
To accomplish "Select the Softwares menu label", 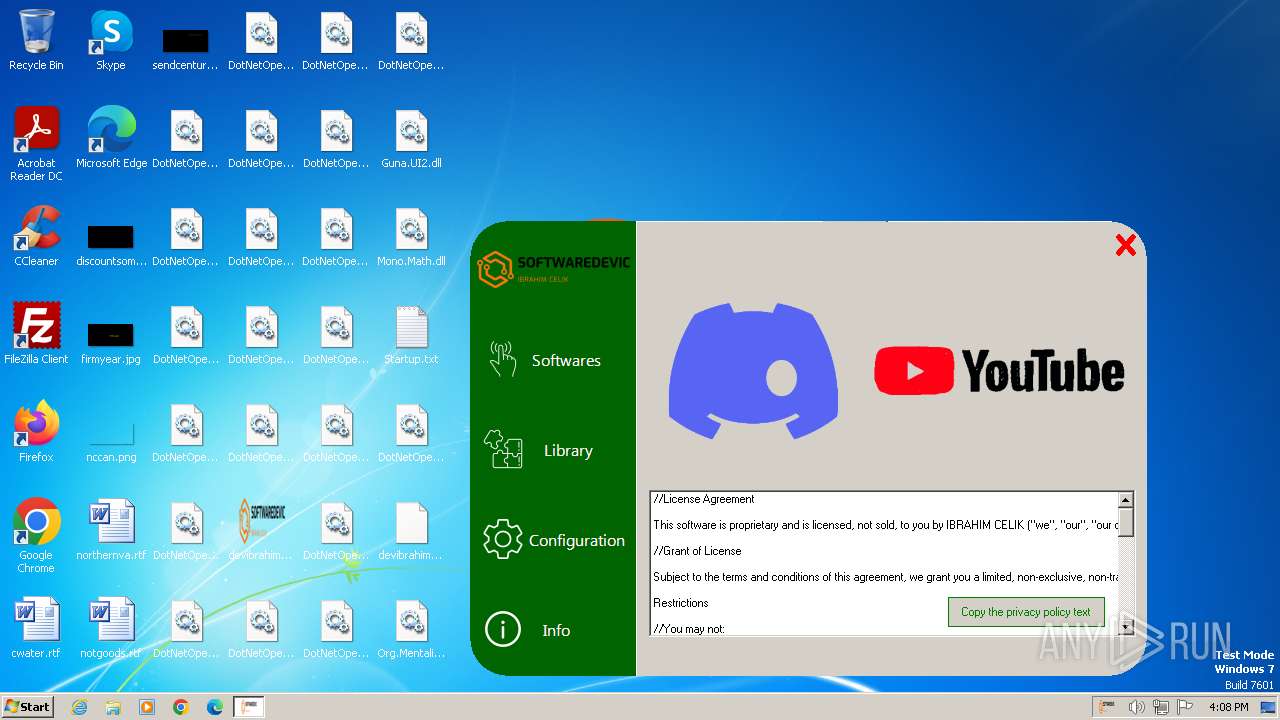I will pos(566,361).
